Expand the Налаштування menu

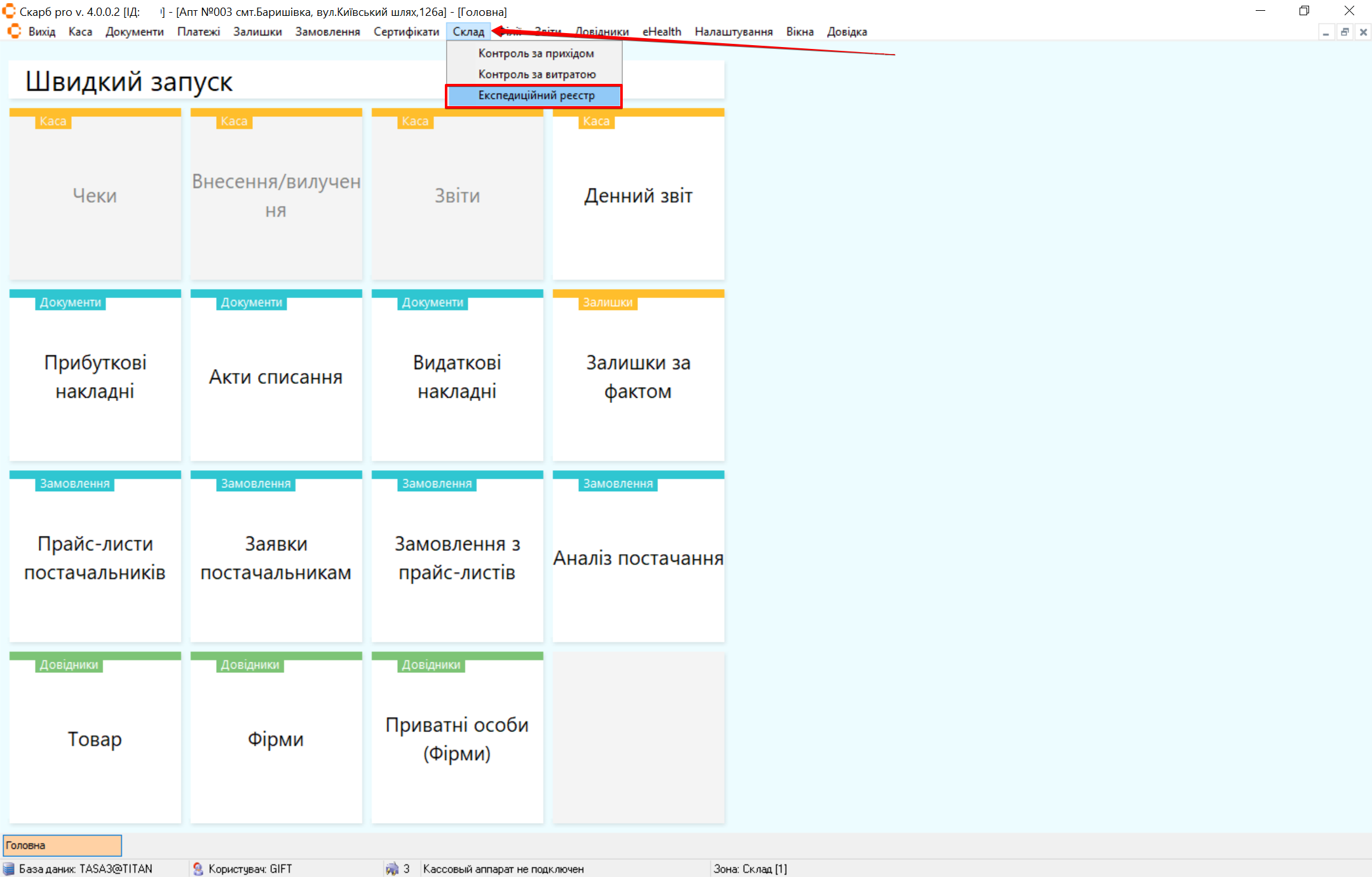click(733, 32)
